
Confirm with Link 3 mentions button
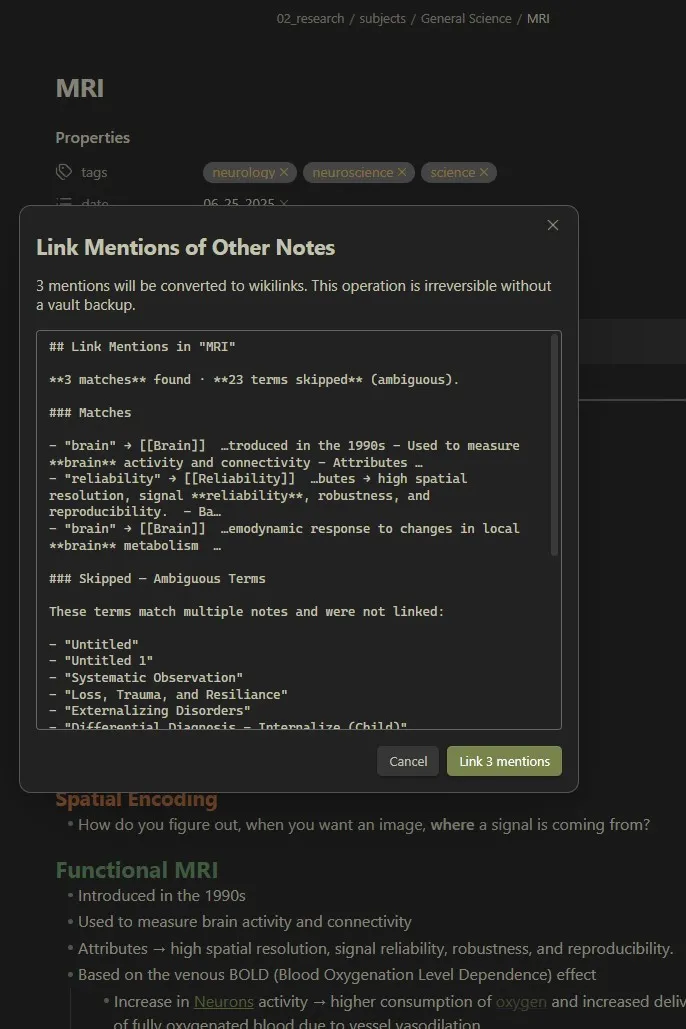click(504, 761)
